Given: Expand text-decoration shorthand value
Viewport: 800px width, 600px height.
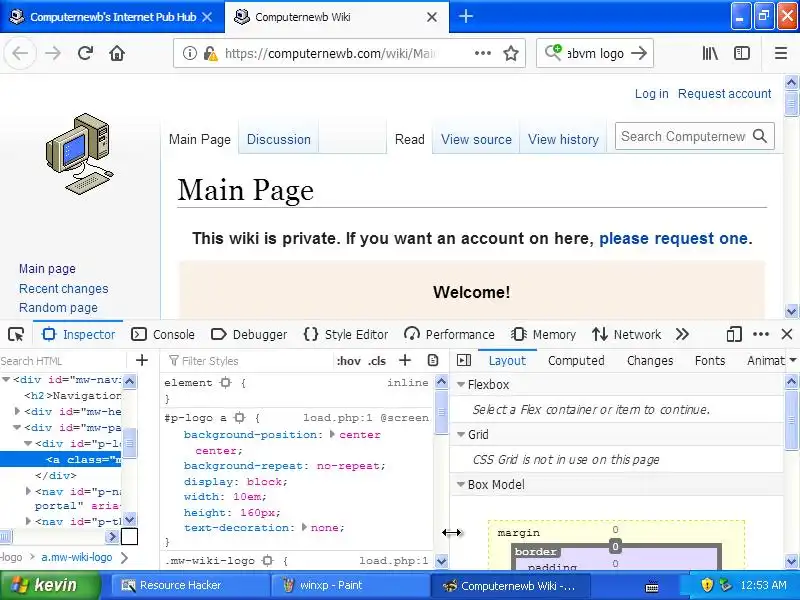Looking at the screenshot, I should 304,528.
